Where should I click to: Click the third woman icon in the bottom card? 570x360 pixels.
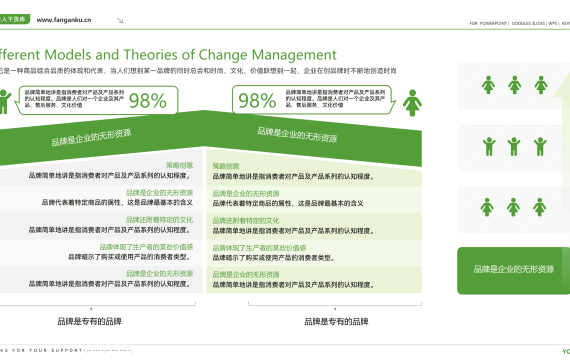click(539, 207)
